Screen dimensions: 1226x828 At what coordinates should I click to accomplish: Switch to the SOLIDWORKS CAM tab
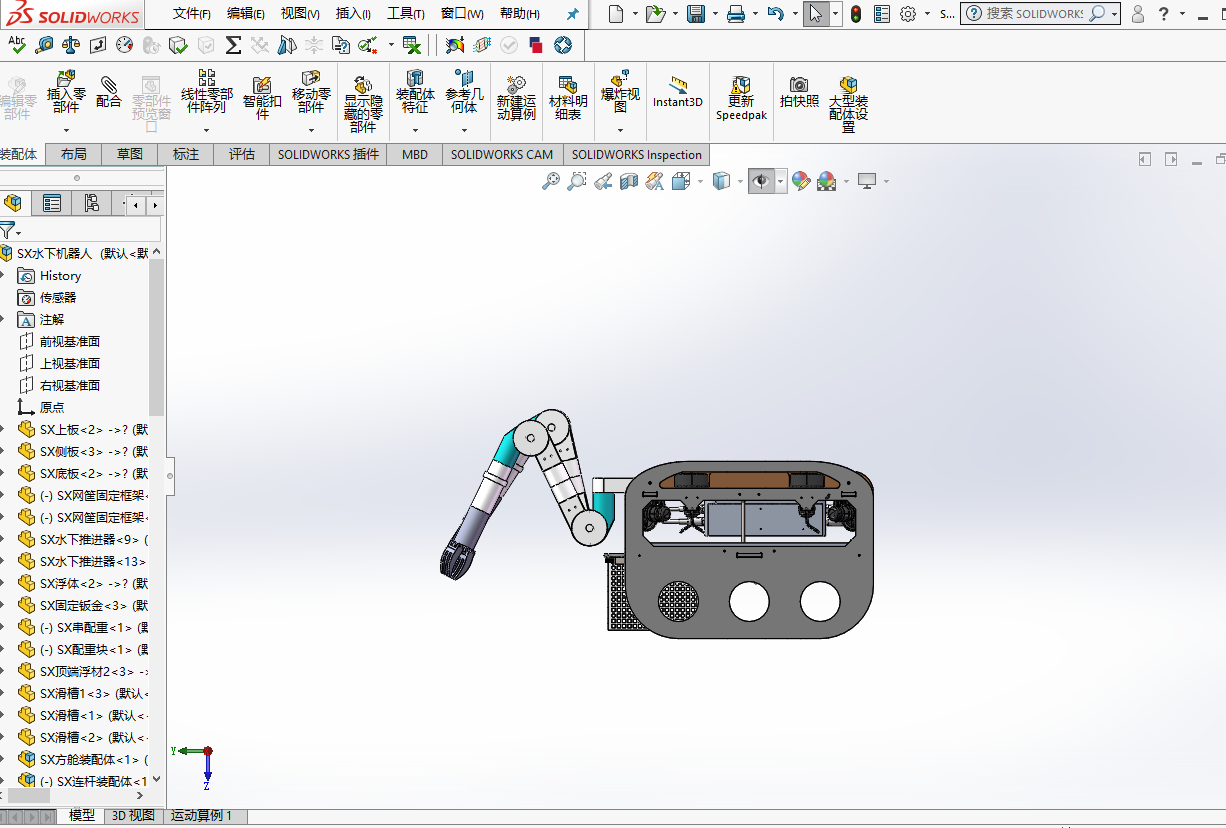click(x=501, y=154)
